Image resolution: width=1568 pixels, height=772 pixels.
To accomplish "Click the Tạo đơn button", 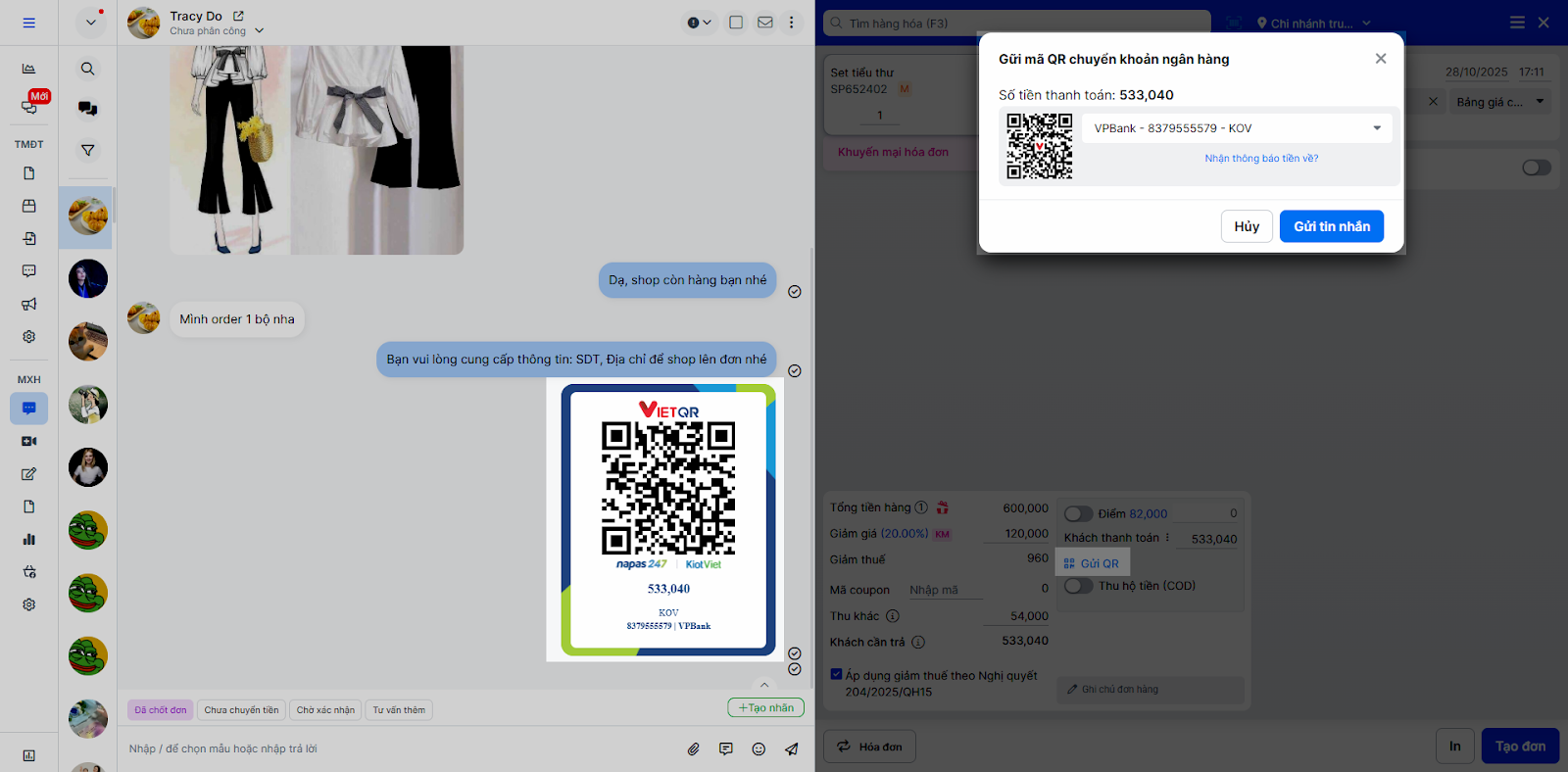I will (x=1520, y=747).
